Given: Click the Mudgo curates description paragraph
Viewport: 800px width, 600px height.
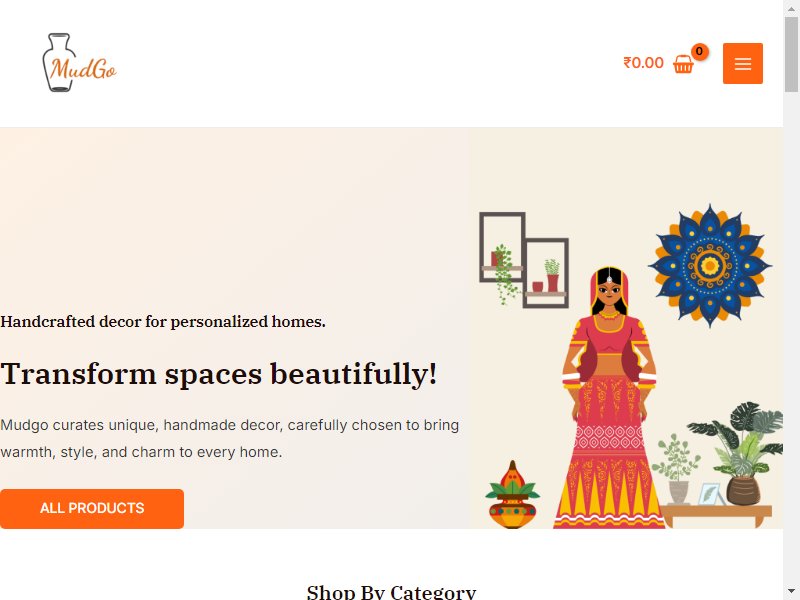Looking at the screenshot, I should coord(230,438).
